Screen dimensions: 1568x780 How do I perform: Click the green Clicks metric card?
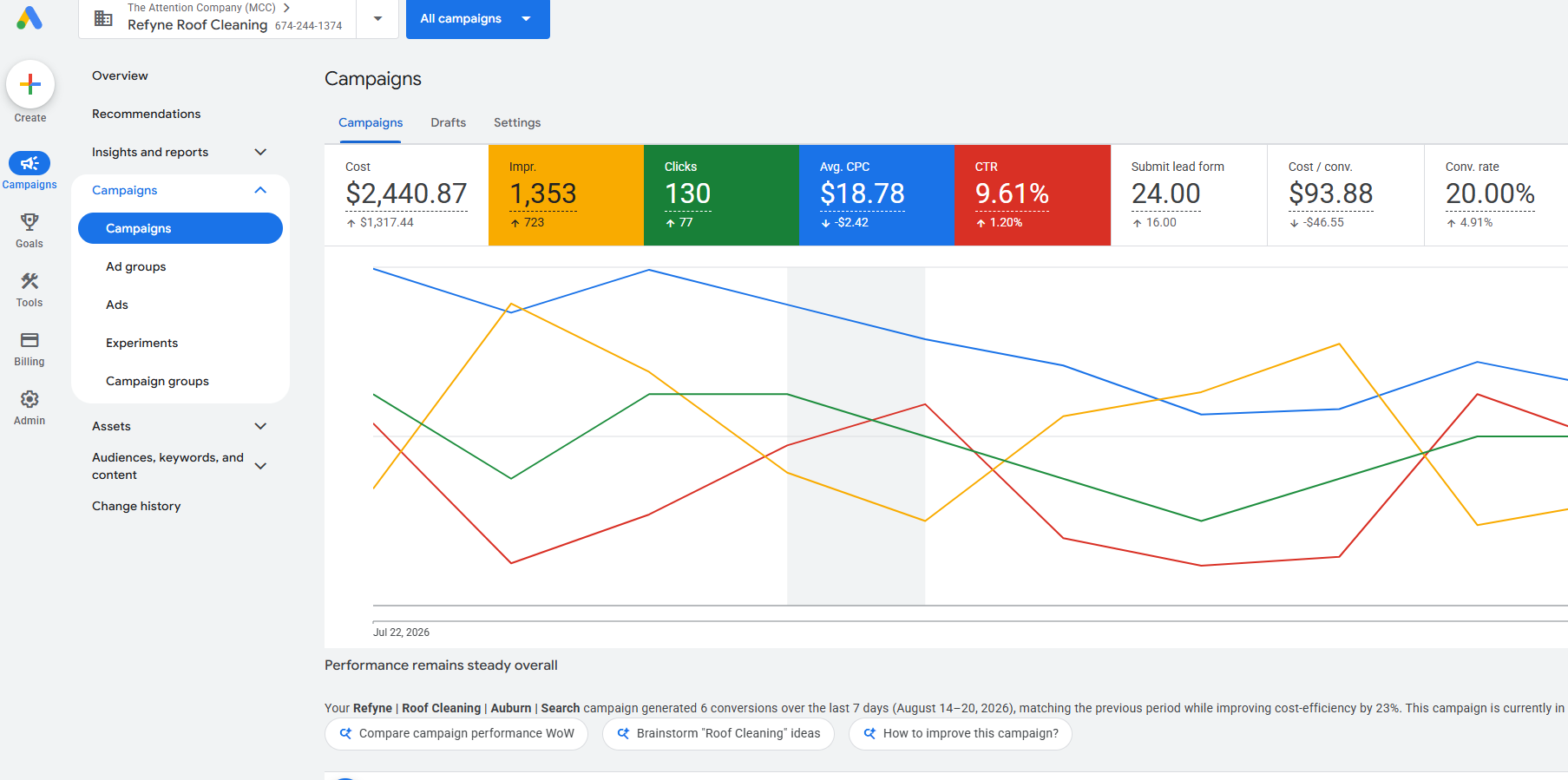coord(721,195)
